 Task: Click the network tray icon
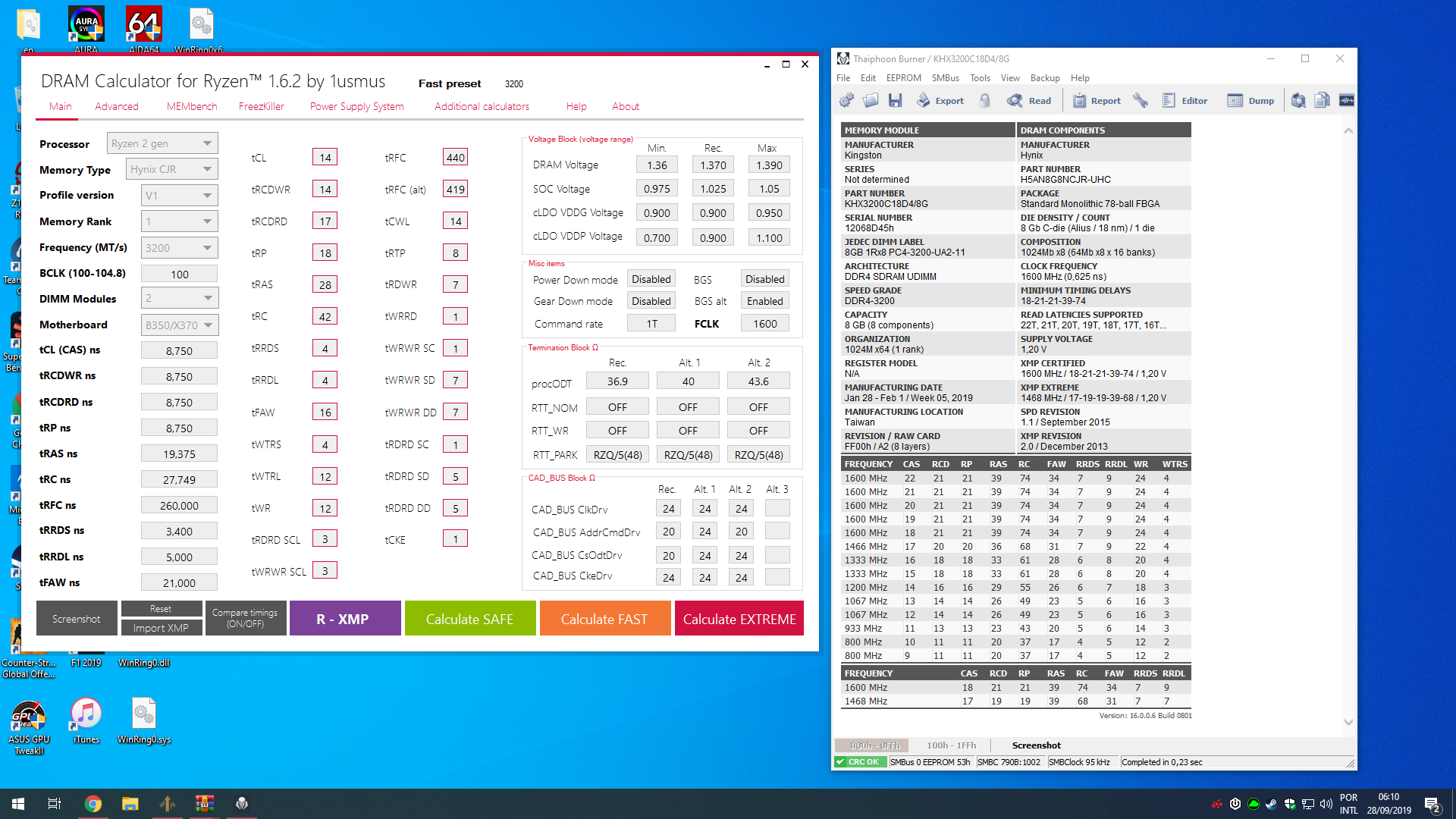(1307, 804)
